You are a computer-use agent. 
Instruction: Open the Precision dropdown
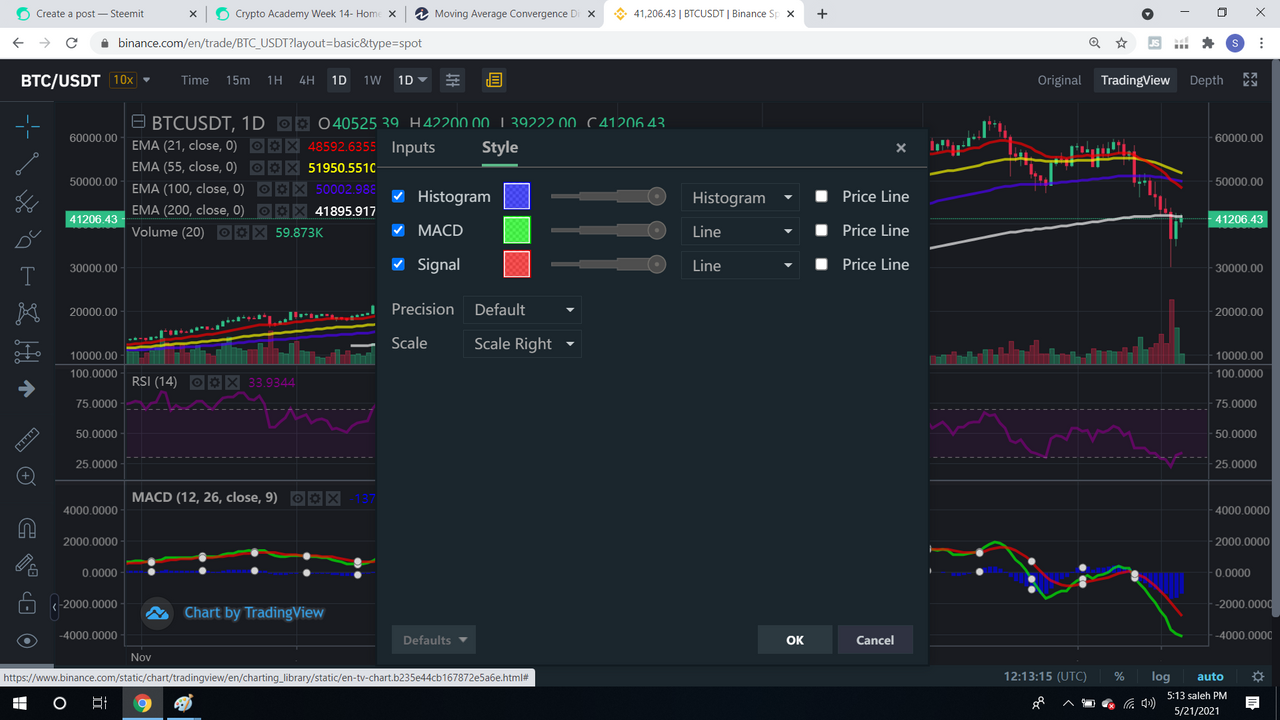point(522,310)
